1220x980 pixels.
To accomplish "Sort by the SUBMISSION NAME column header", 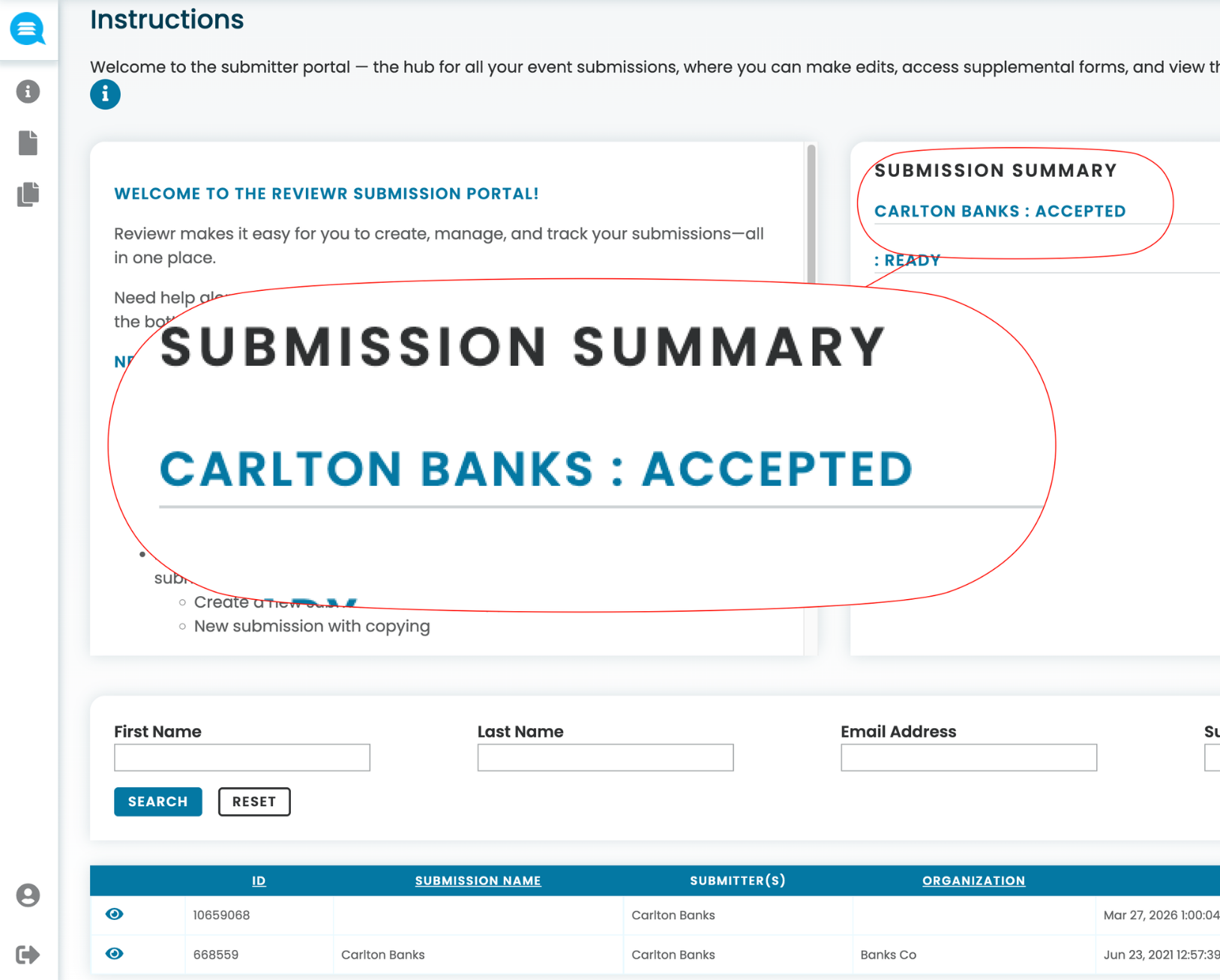I will [x=478, y=880].
